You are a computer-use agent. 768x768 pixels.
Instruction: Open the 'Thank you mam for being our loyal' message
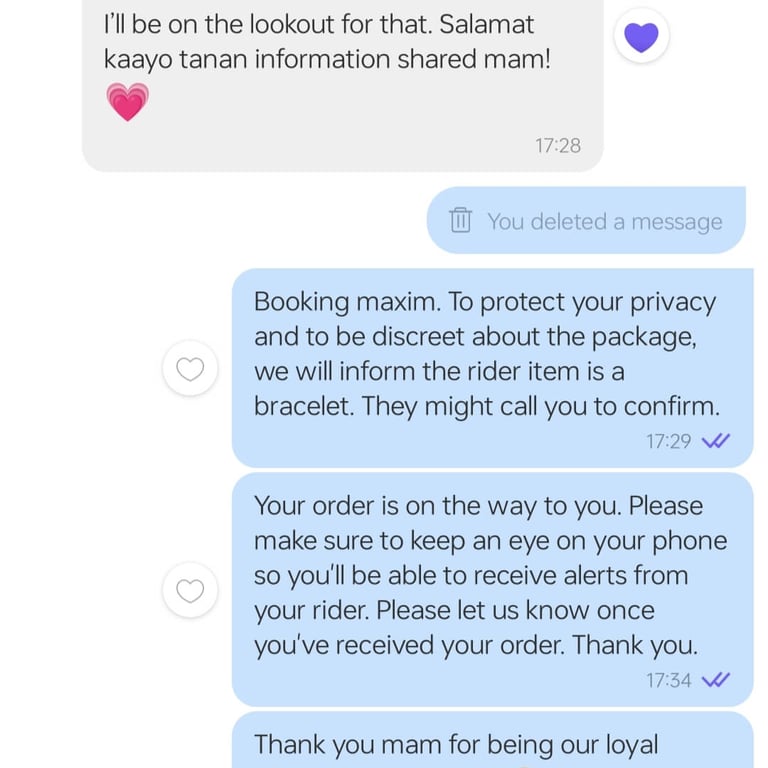pyautogui.click(x=456, y=744)
